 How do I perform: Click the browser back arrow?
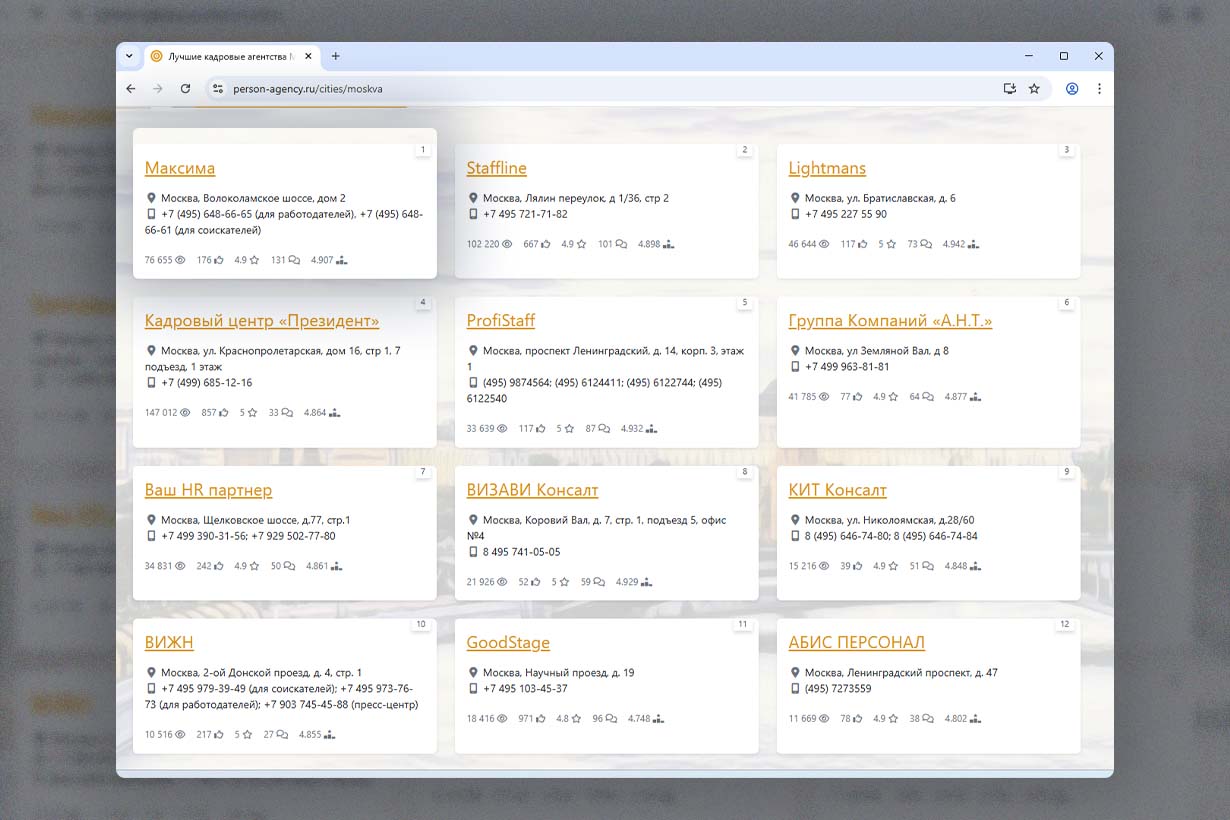[x=131, y=89]
